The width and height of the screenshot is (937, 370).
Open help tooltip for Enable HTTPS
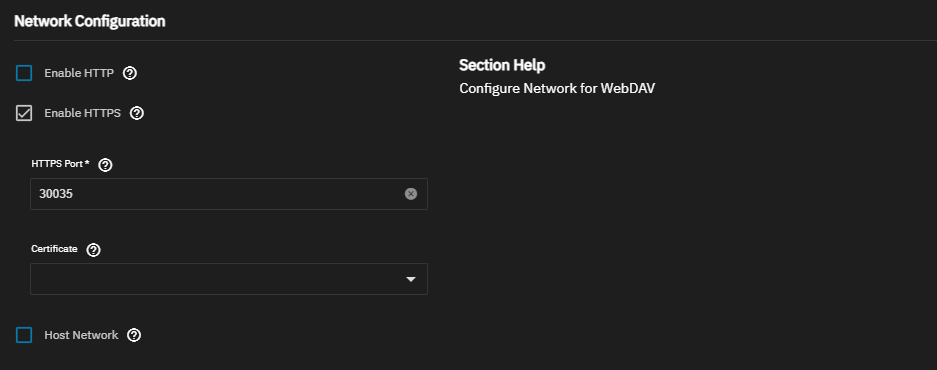pos(137,113)
